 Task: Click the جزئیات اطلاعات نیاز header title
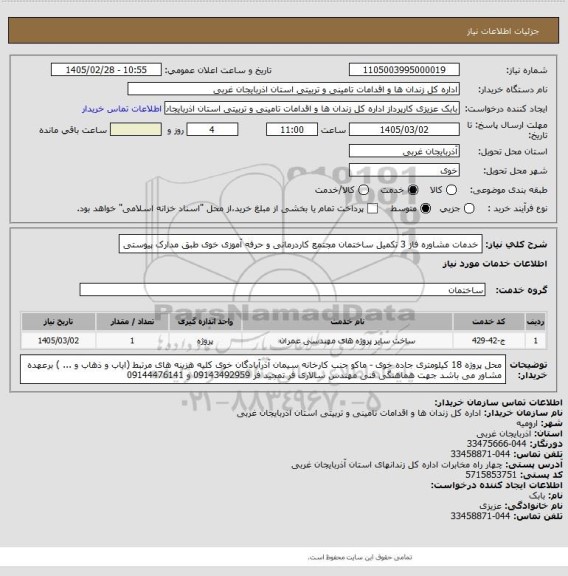[x=503, y=31]
